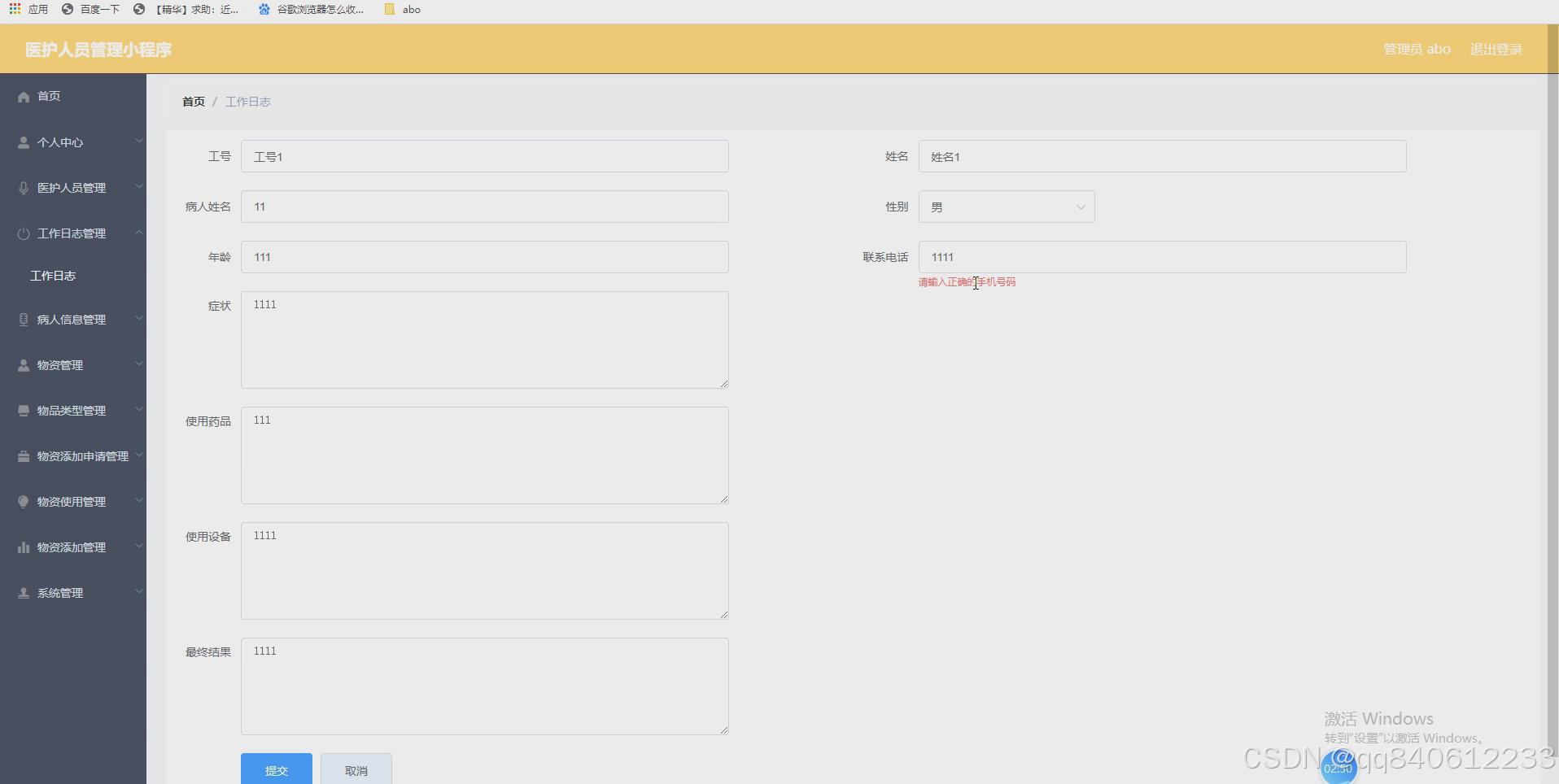The width and height of the screenshot is (1559, 784).
Task: Click the bar chart icon for 物资添加管理
Action: pos(24,547)
